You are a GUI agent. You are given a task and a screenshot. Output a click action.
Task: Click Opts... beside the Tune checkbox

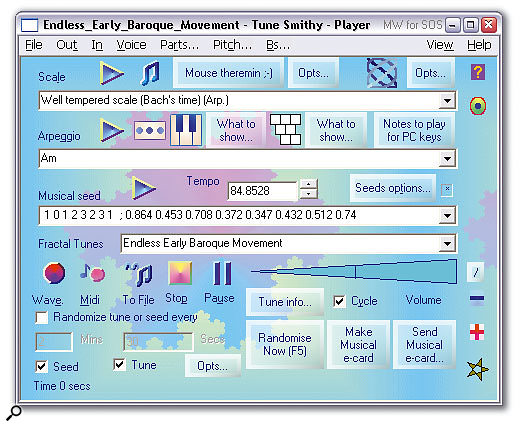click(212, 366)
